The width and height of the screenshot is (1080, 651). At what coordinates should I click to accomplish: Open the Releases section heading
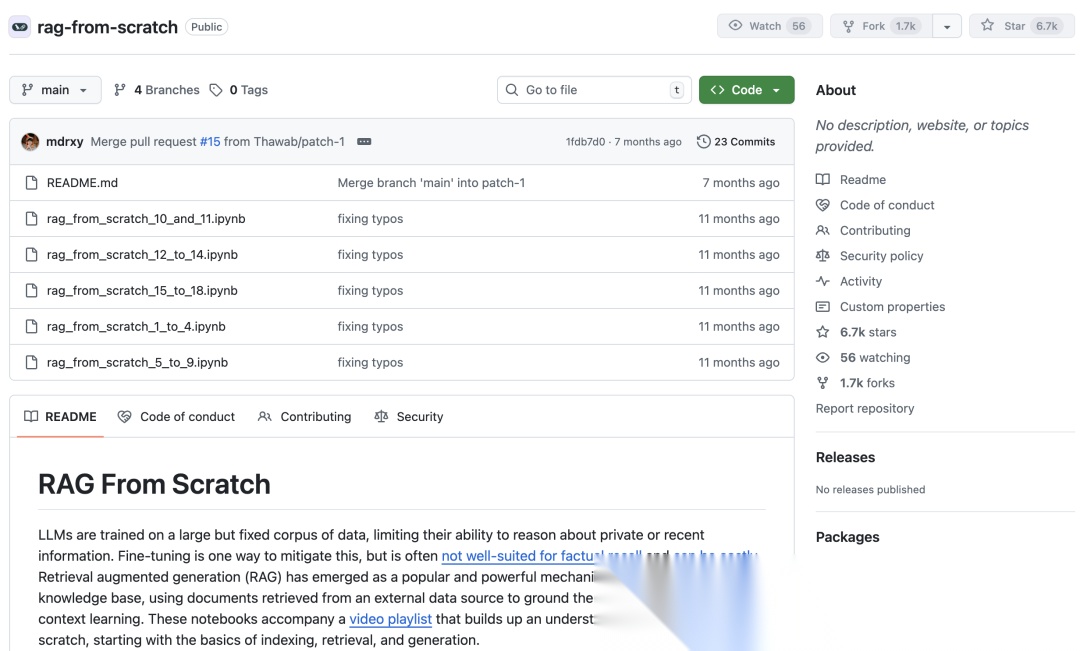point(845,457)
